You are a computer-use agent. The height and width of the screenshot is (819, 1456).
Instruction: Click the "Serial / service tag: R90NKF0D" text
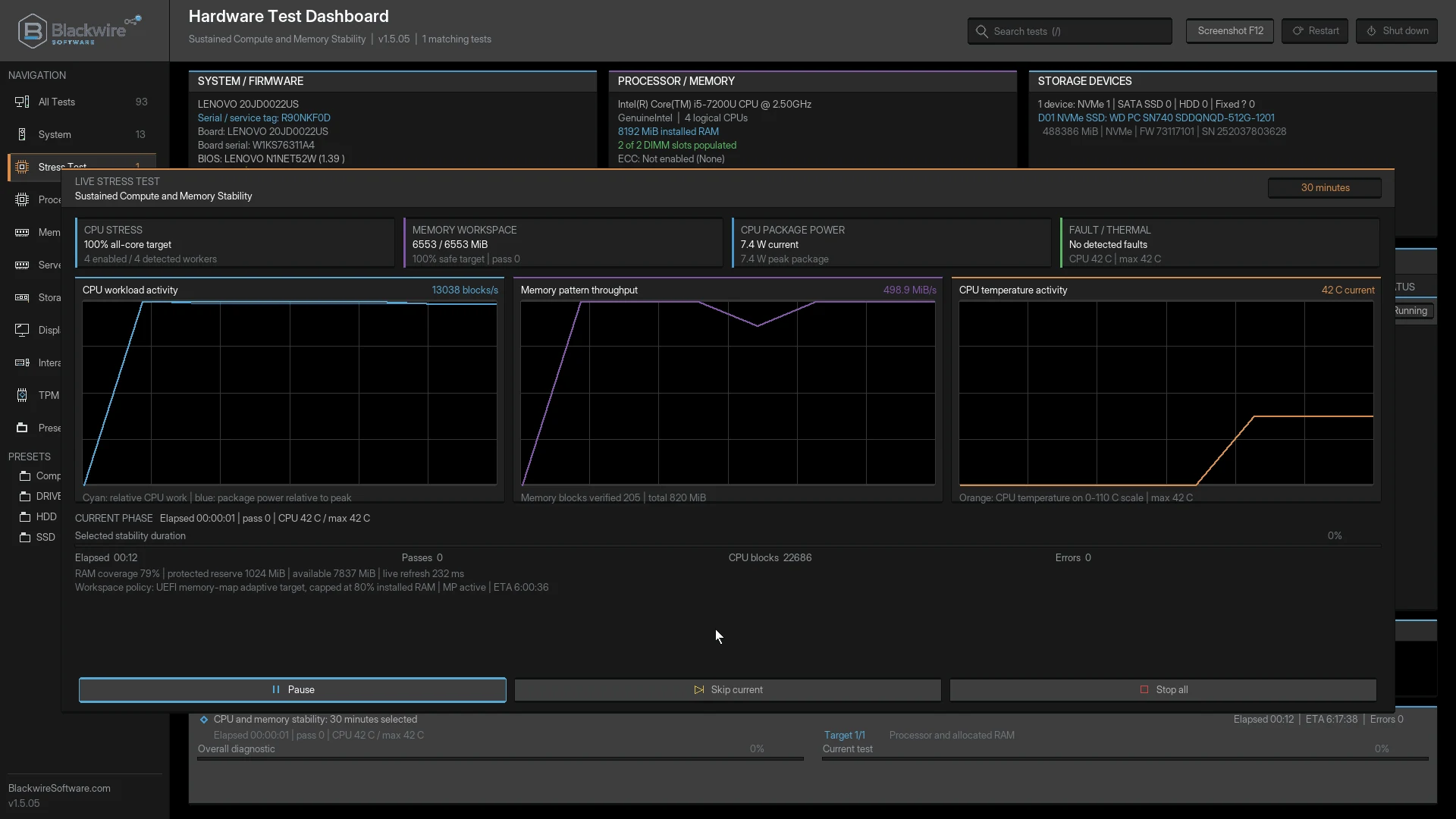pyautogui.click(x=264, y=118)
